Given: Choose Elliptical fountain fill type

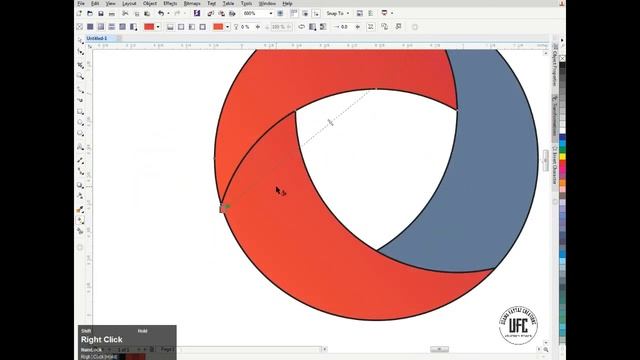Looking at the screenshot, I should 181,27.
